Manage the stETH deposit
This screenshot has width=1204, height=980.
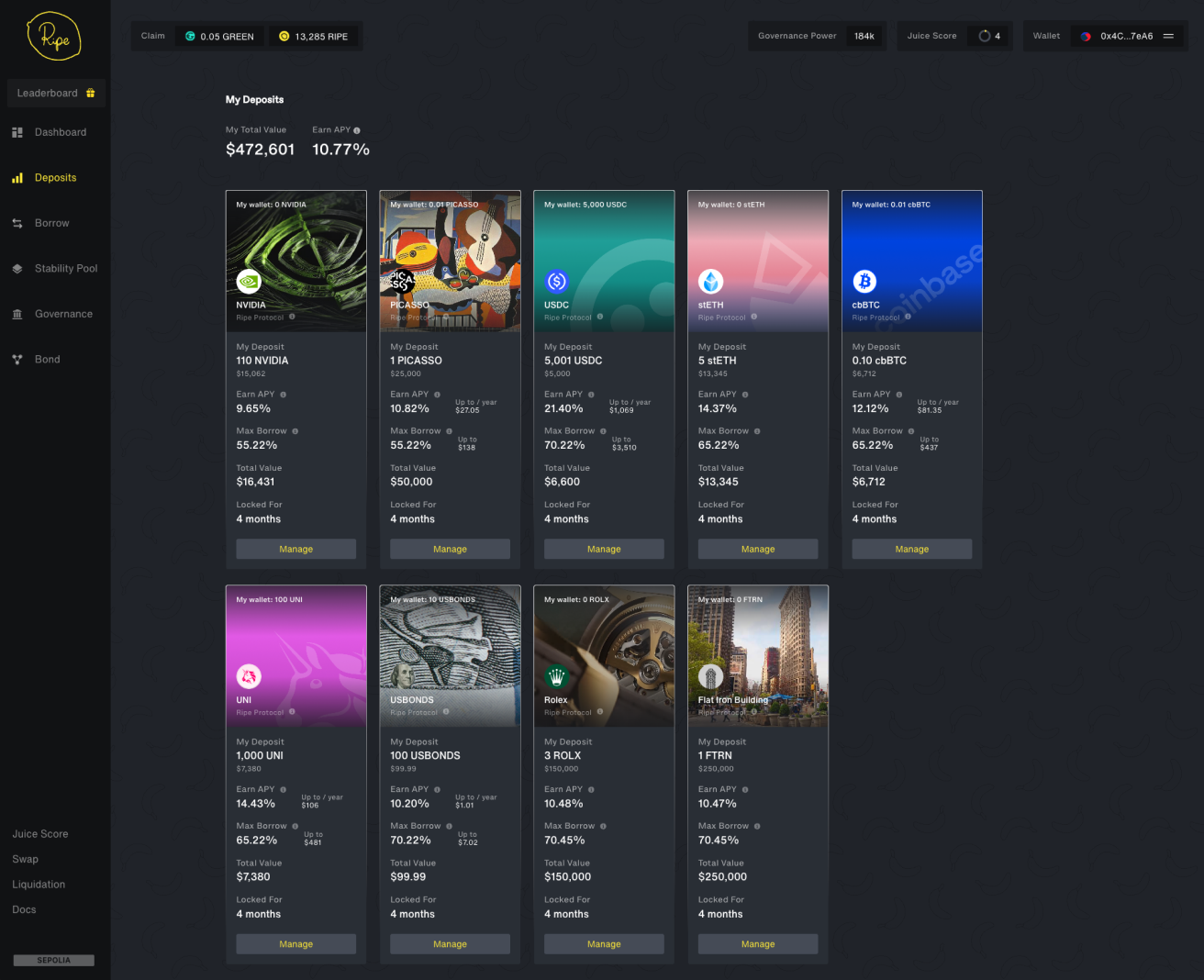pos(758,549)
